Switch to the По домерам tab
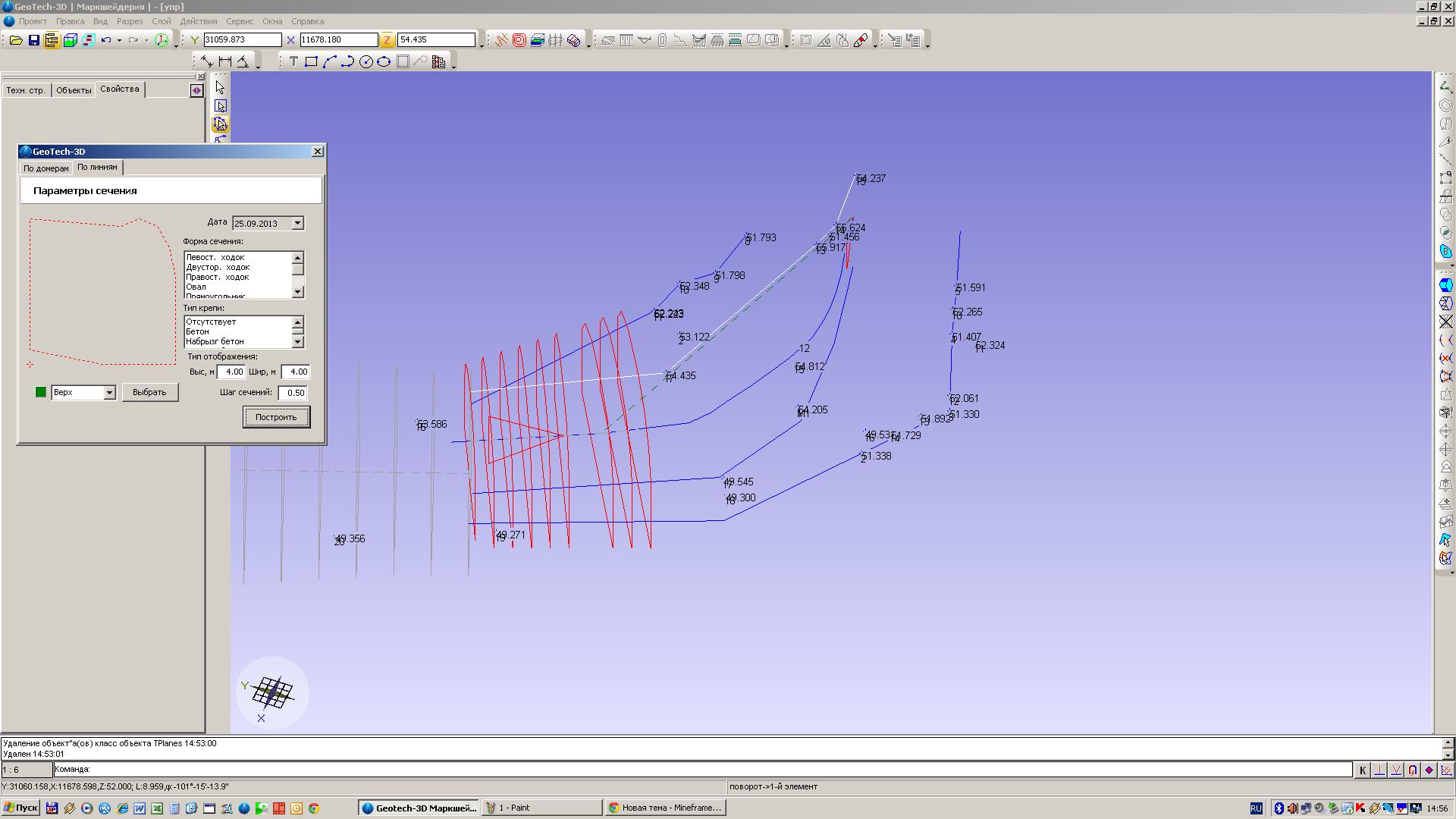The width and height of the screenshot is (1456, 819). point(45,168)
